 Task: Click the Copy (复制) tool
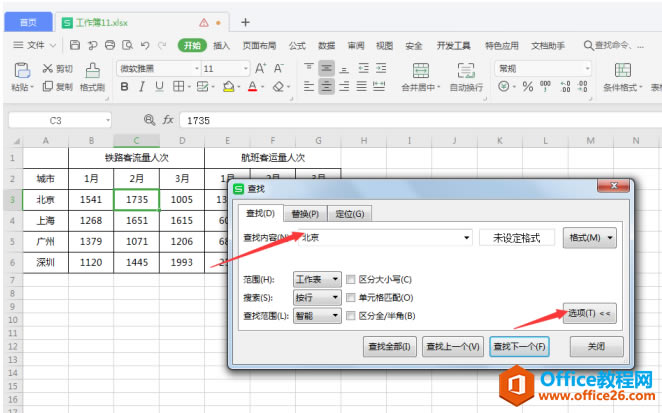(x=57, y=87)
